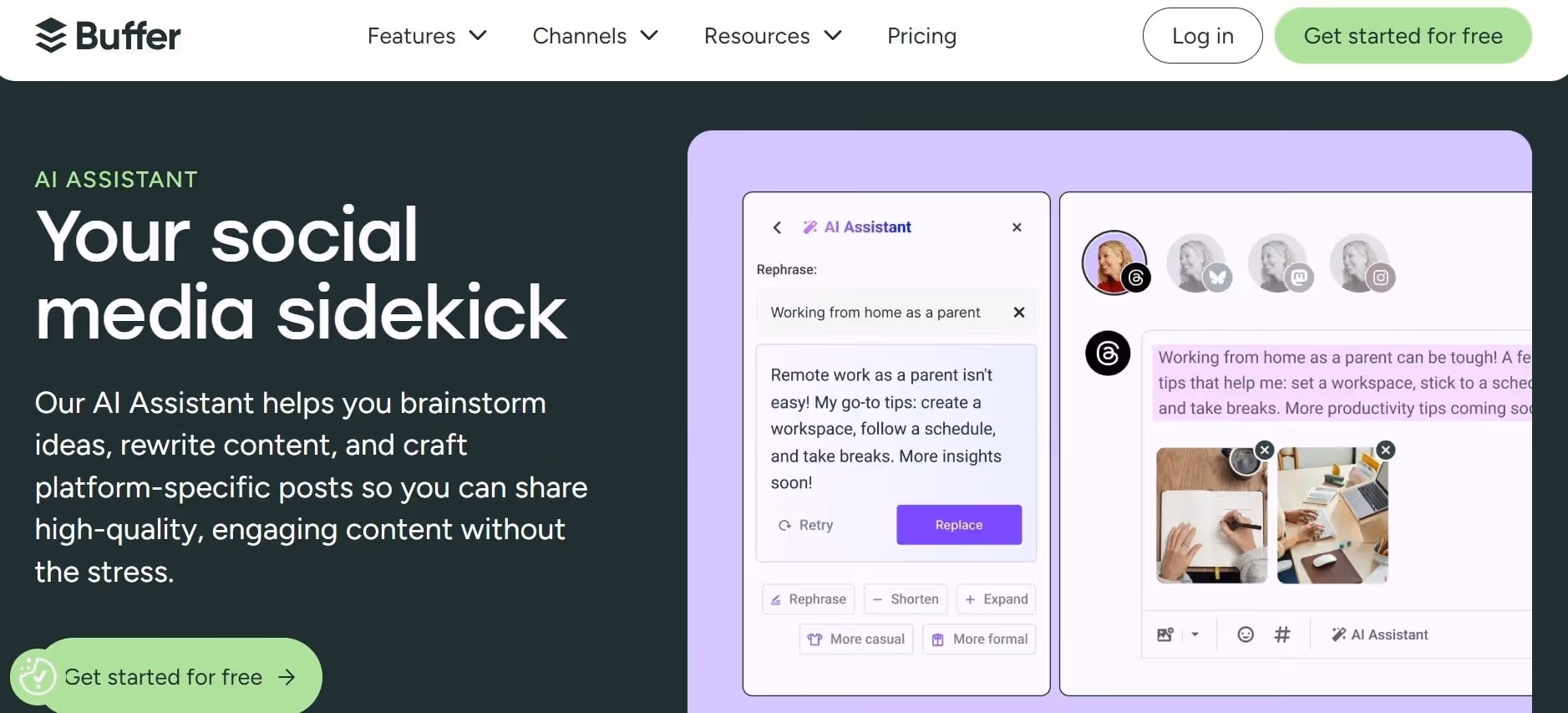Viewport: 1568px width, 713px height.
Task: Open the media dropdown arrow
Action: 1195,634
